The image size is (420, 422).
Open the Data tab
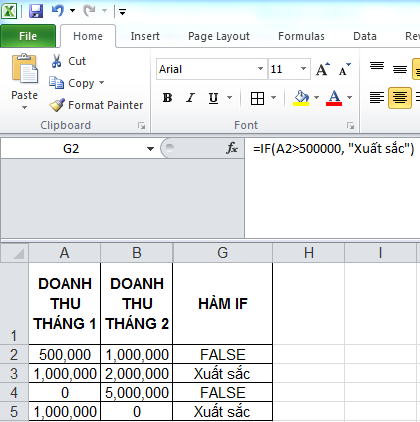coord(365,36)
